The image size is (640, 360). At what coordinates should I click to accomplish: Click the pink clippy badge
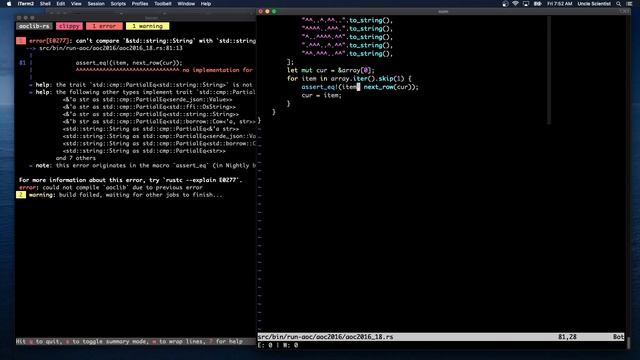(x=69, y=26)
